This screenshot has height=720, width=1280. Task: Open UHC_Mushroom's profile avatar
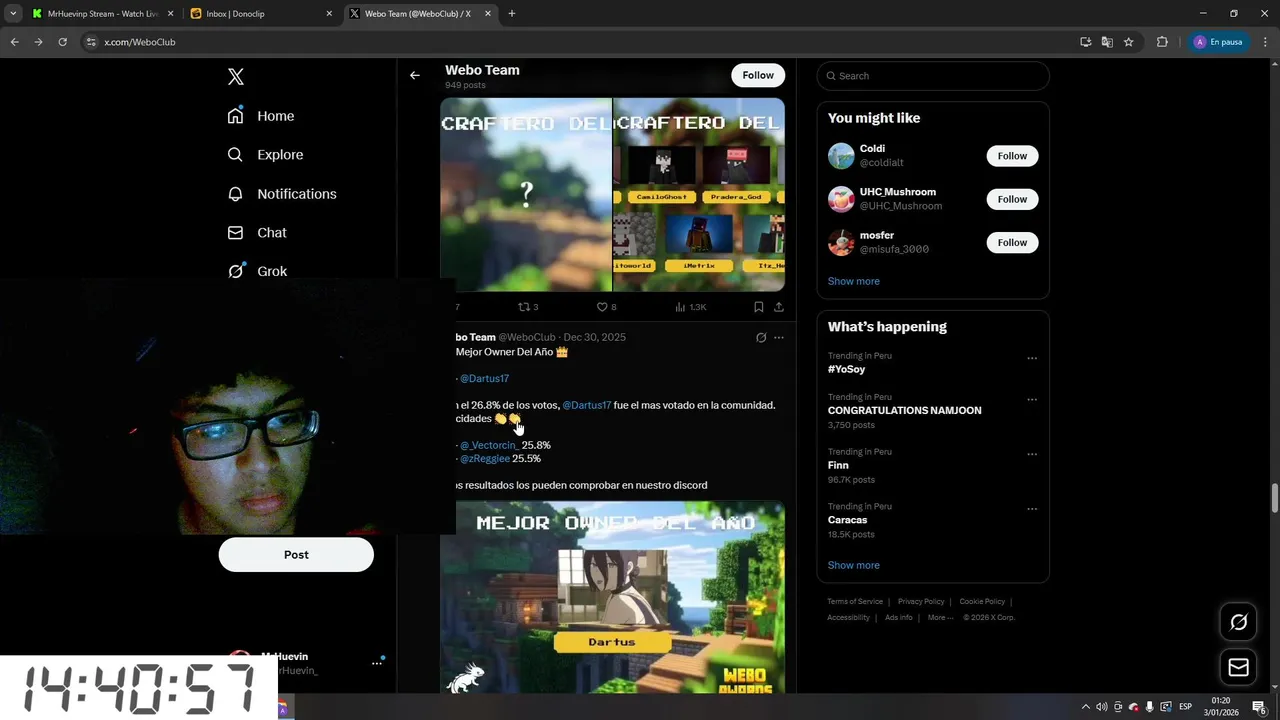pos(841,199)
